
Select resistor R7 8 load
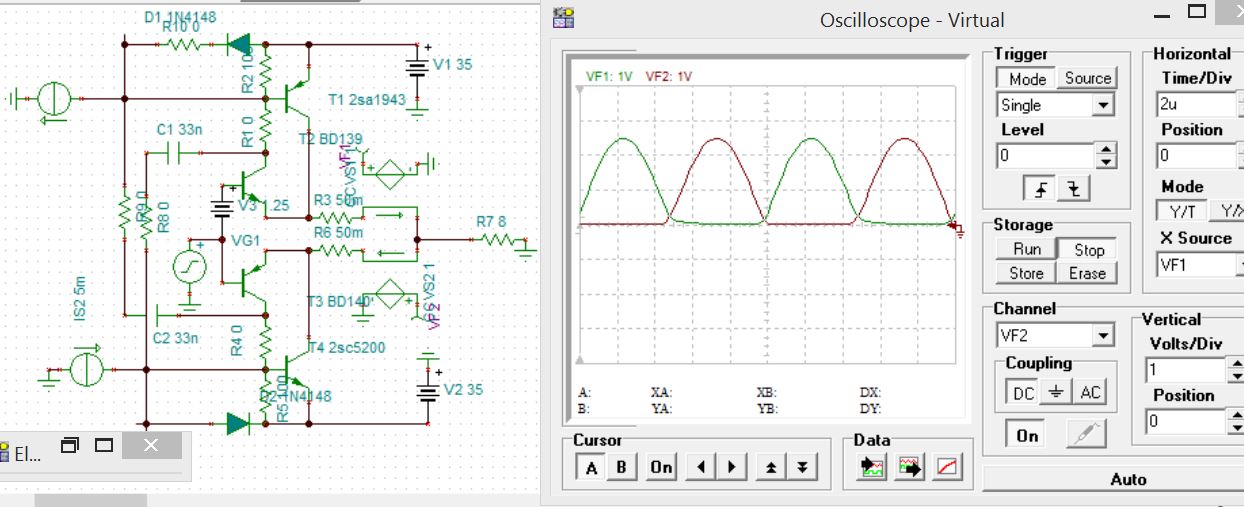[x=497, y=240]
